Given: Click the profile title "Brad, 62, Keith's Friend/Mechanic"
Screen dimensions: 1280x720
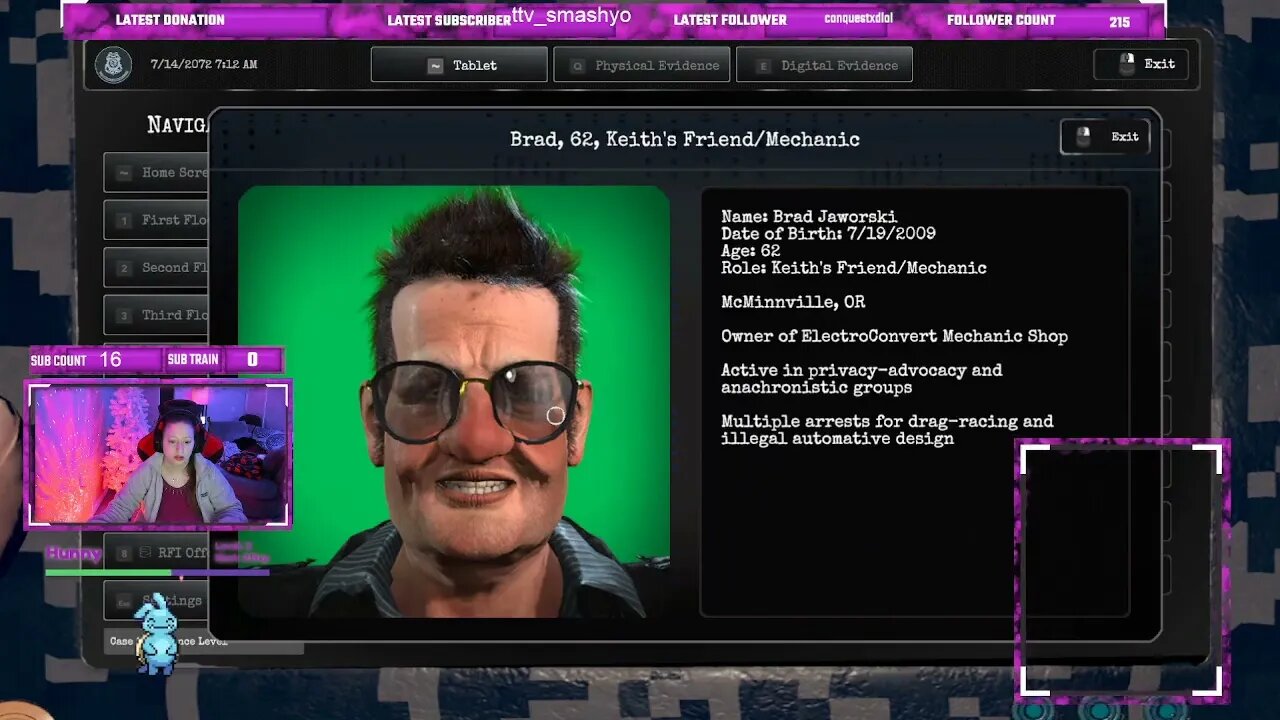Looking at the screenshot, I should (x=685, y=139).
